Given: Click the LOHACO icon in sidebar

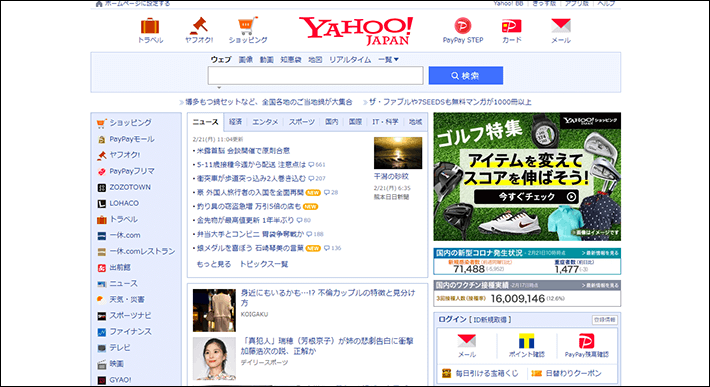Looking at the screenshot, I should [x=101, y=204].
